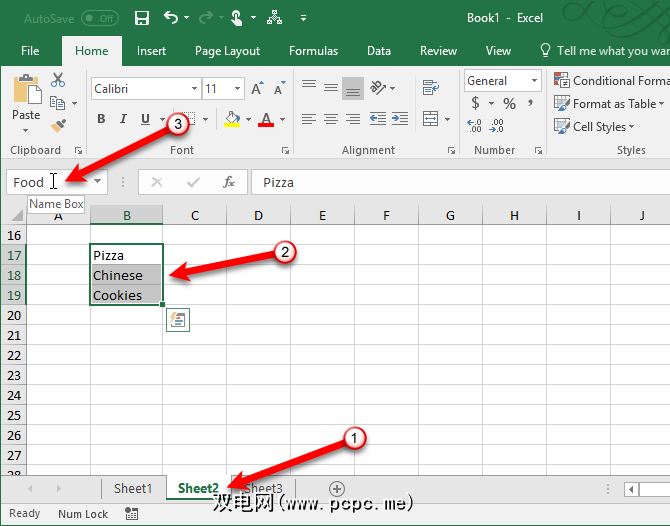Toggle AutoSave switch
Screen dimensions: 670x526
click(99, 18)
